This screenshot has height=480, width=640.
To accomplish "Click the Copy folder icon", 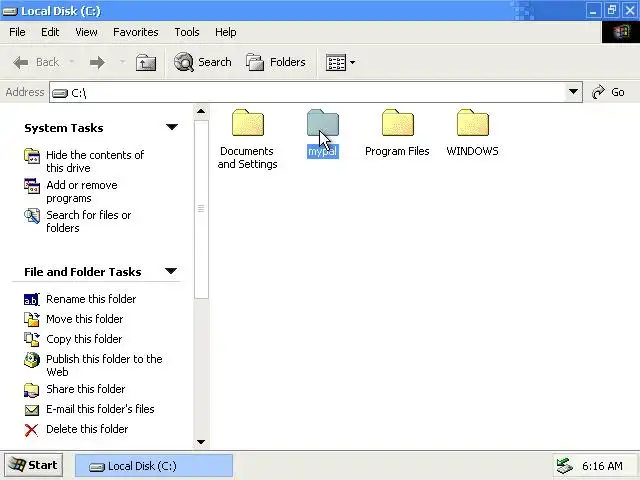I will click(32, 339).
